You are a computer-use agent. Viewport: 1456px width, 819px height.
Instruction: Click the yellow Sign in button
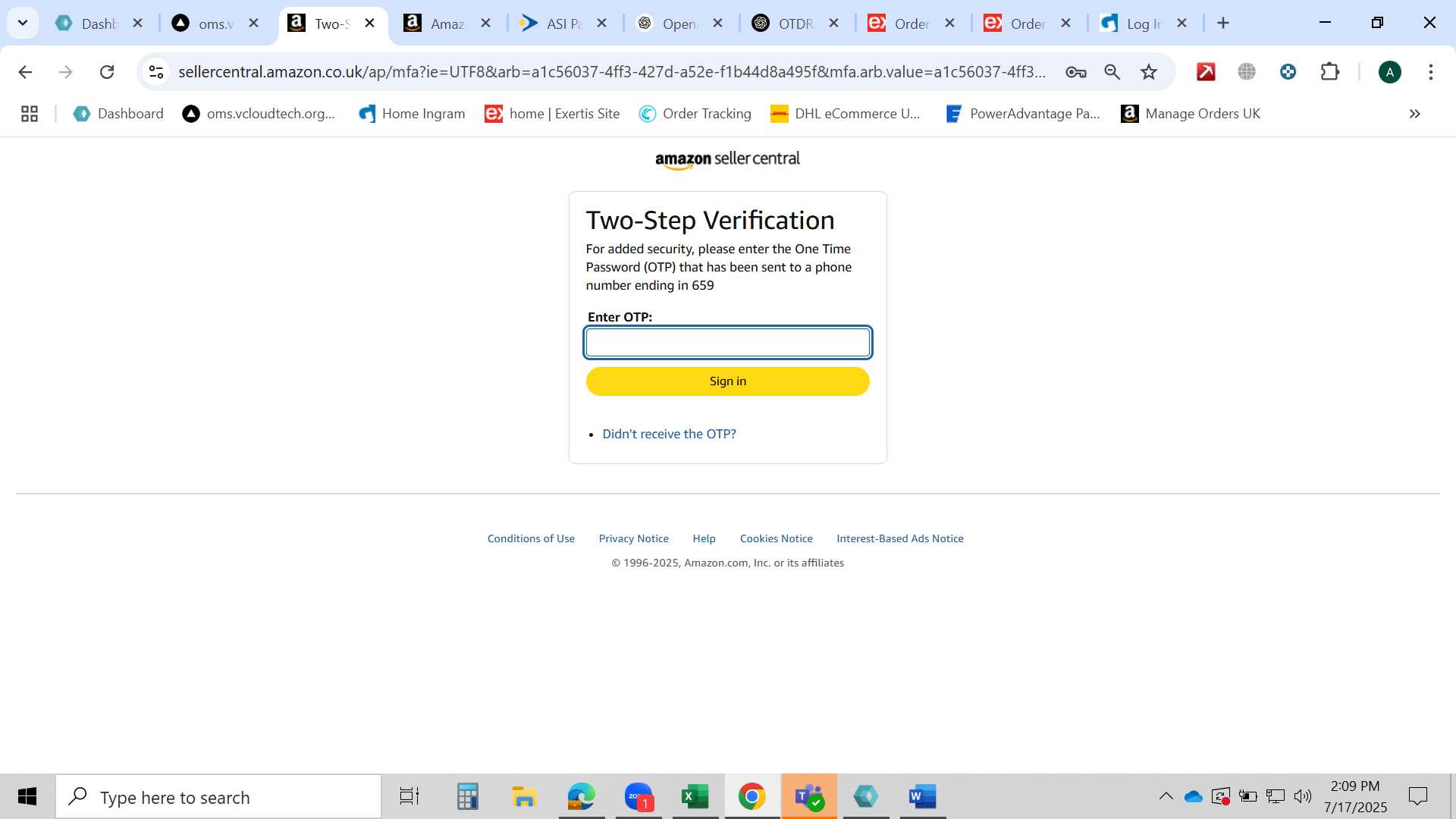click(x=727, y=381)
